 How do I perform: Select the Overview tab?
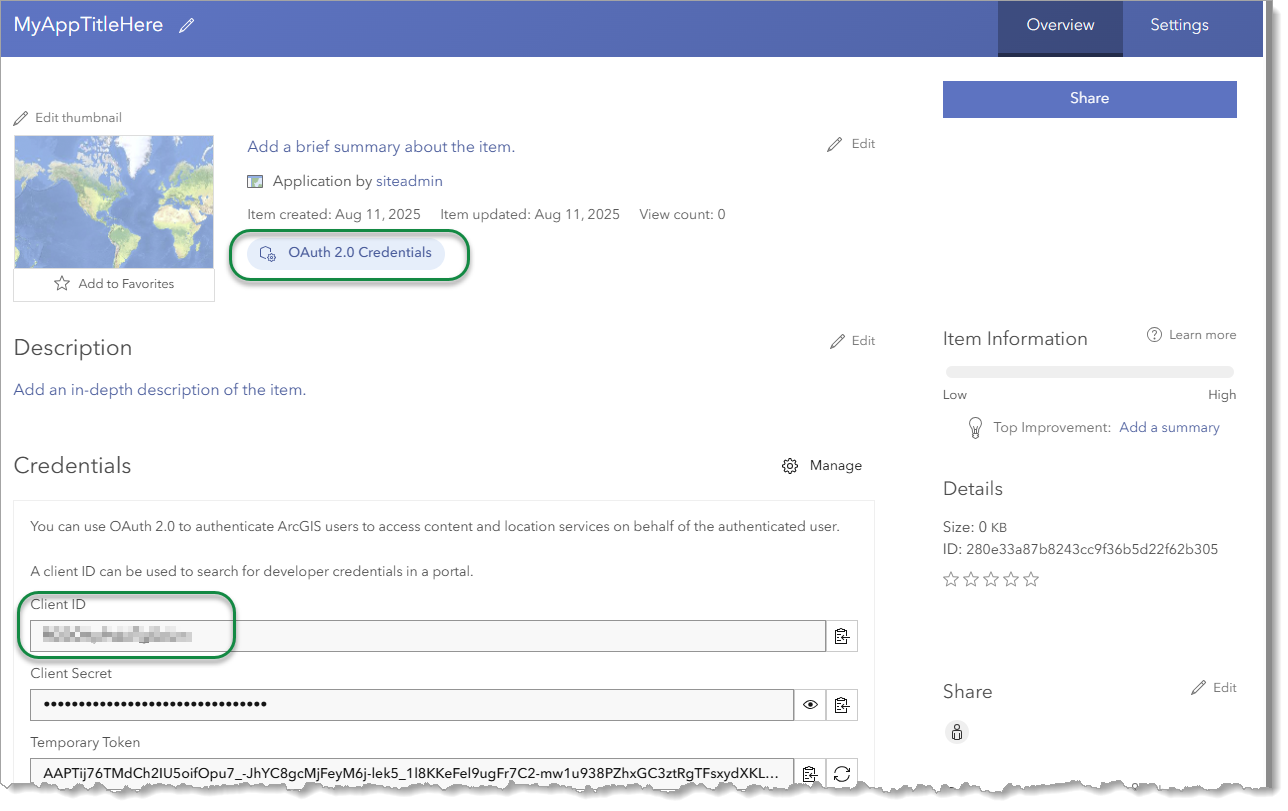(1060, 26)
